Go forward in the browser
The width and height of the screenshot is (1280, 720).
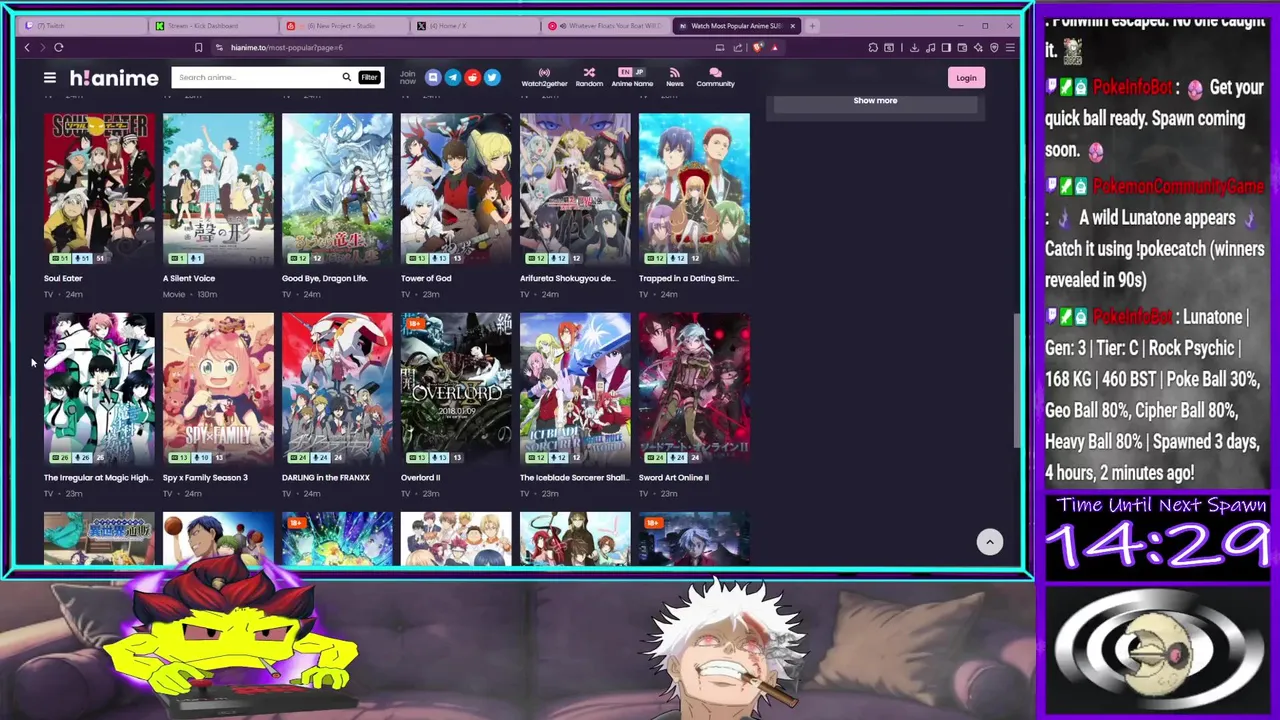click(42, 47)
